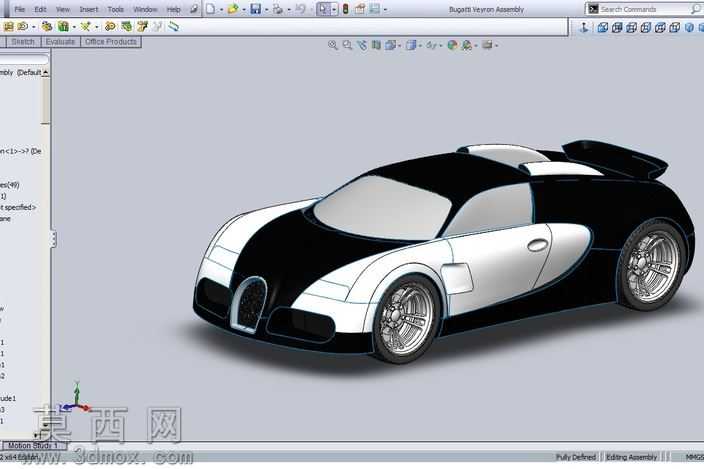Save the assembly with the floppy icon

click(255, 9)
